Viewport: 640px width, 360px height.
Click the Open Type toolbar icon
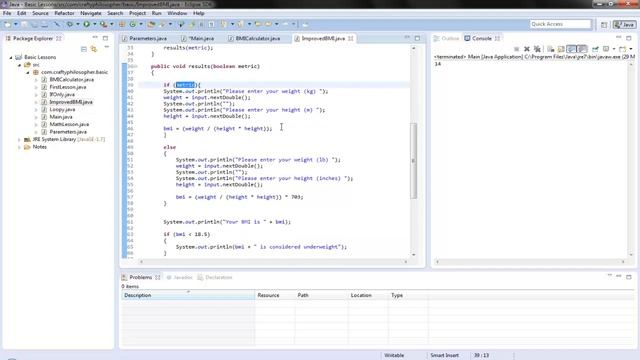coord(151,24)
